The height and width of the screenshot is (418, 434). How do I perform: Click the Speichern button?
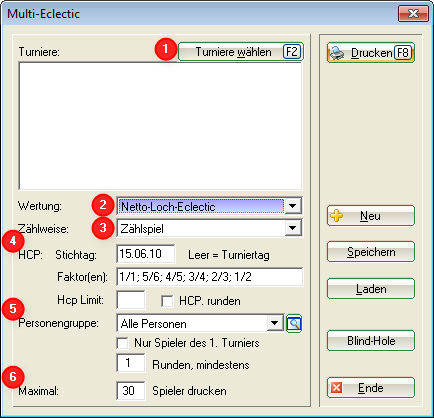[371, 252]
